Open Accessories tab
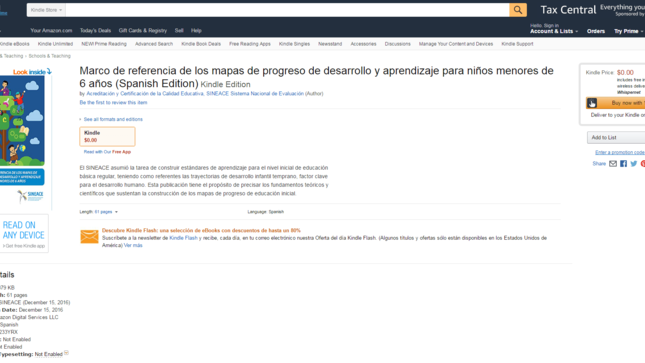The width and height of the screenshot is (645, 363). coord(363,44)
